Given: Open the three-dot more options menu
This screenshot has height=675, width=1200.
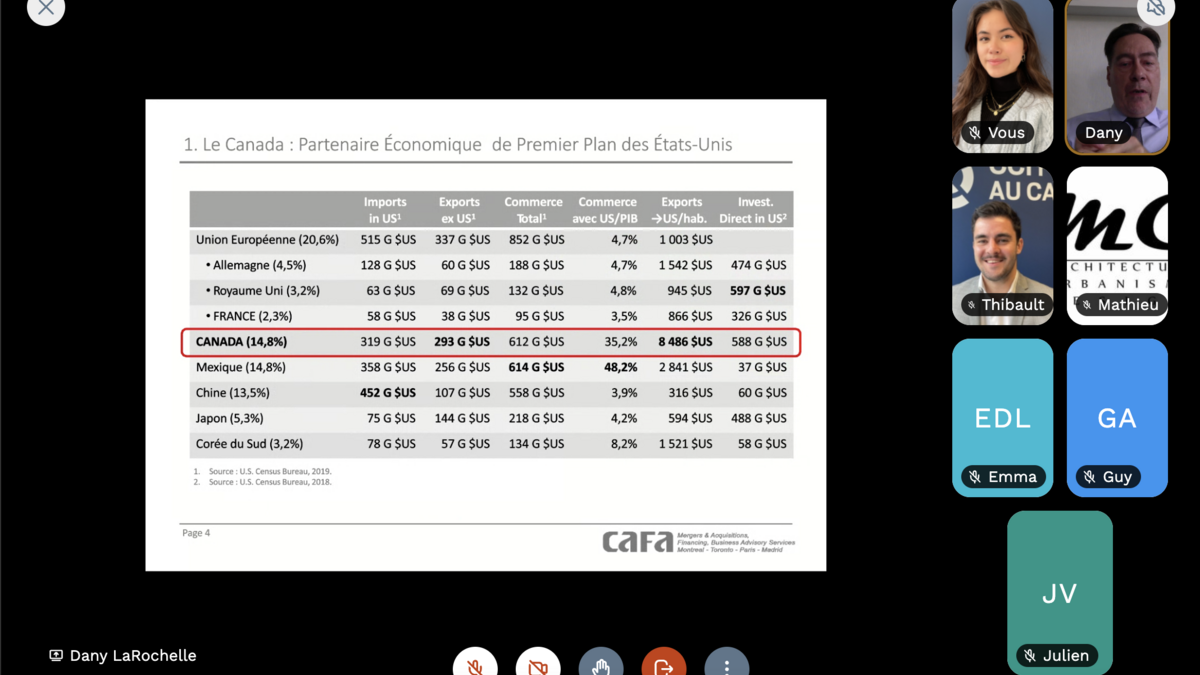Looking at the screenshot, I should pyautogui.click(x=727, y=664).
